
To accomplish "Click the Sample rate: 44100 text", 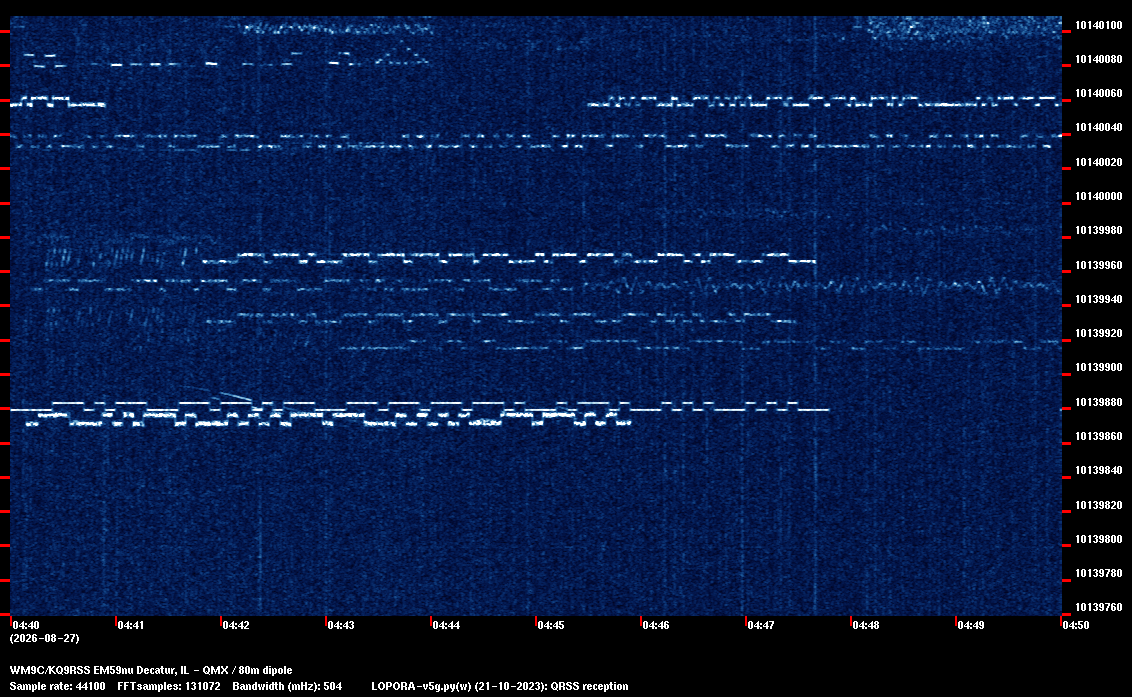I will tap(57, 686).
